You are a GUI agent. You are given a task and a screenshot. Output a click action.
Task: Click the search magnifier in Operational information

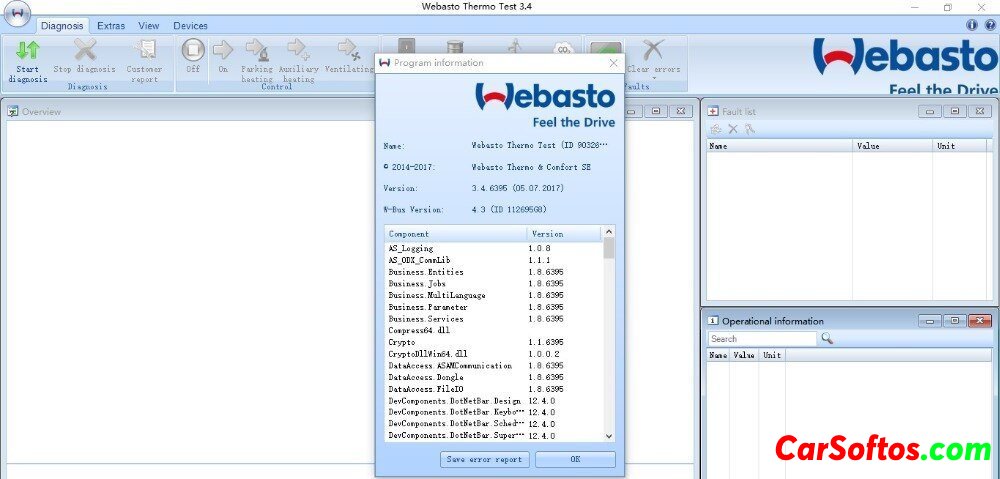click(x=827, y=339)
